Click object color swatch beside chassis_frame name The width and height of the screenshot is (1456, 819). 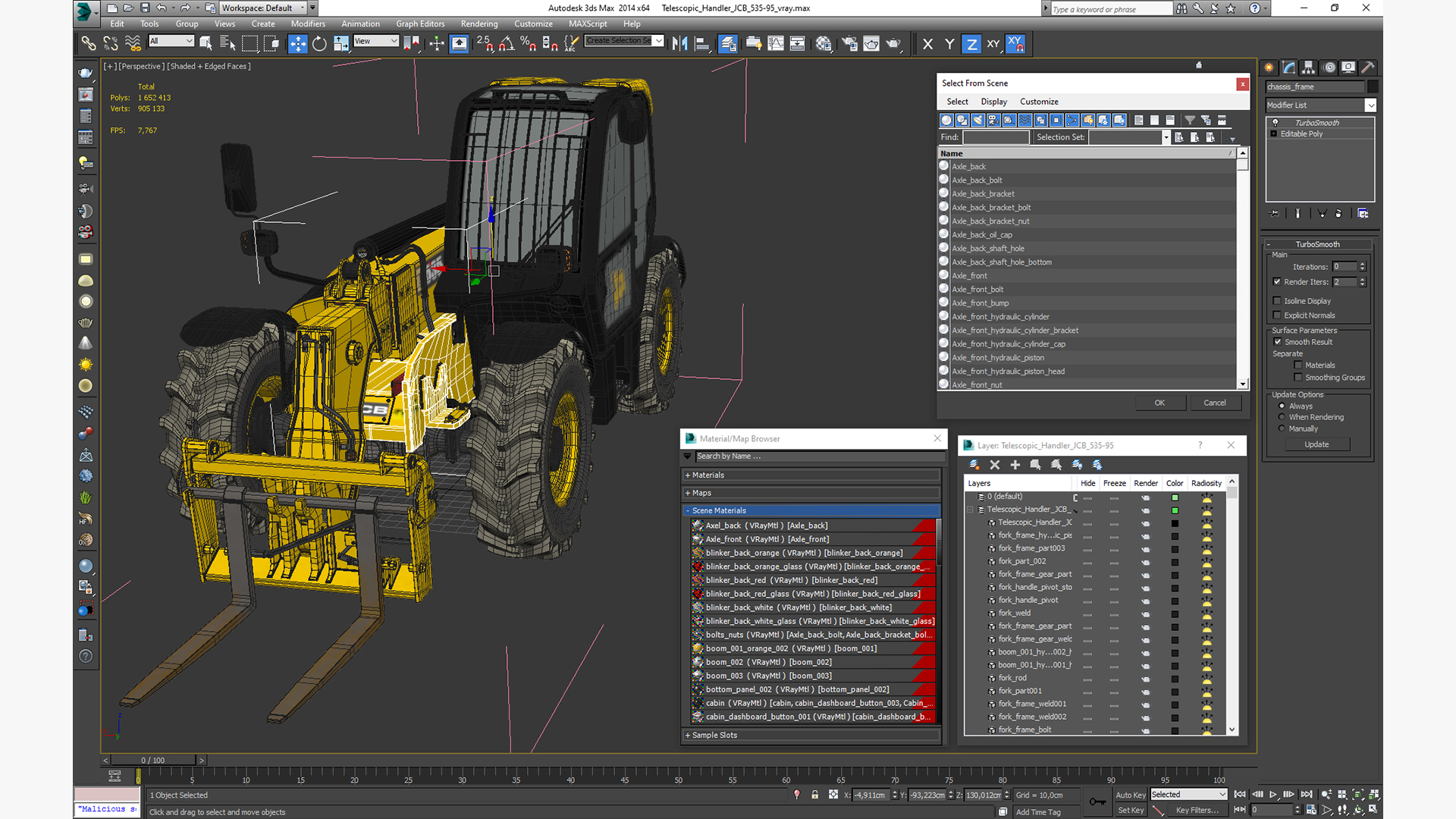1373,86
